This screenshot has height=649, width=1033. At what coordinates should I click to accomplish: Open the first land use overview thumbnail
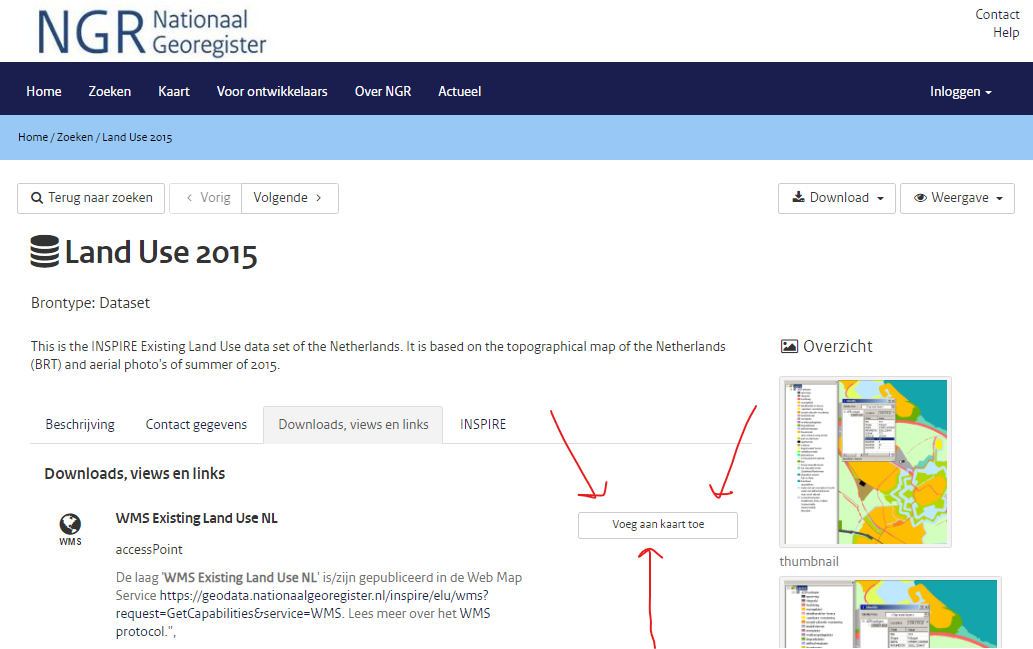click(x=866, y=462)
